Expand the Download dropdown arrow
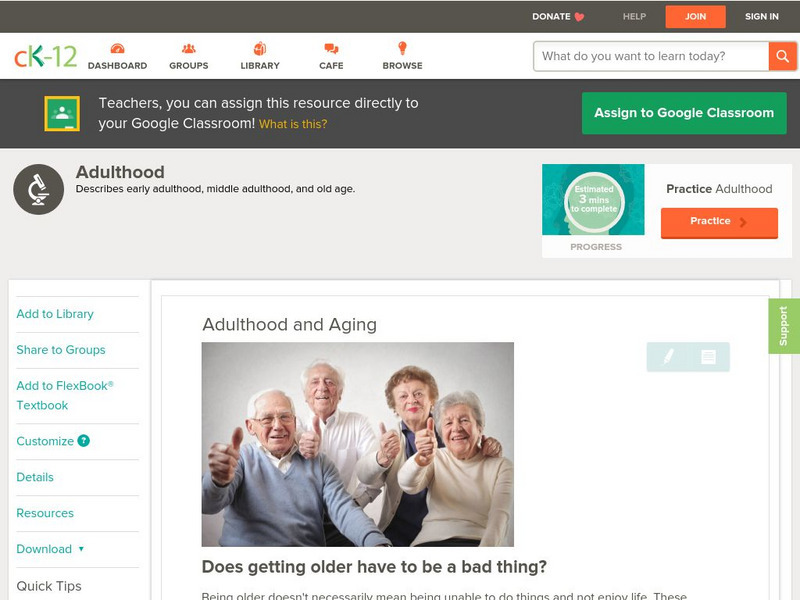Screen dimensions: 800x600 pos(81,549)
